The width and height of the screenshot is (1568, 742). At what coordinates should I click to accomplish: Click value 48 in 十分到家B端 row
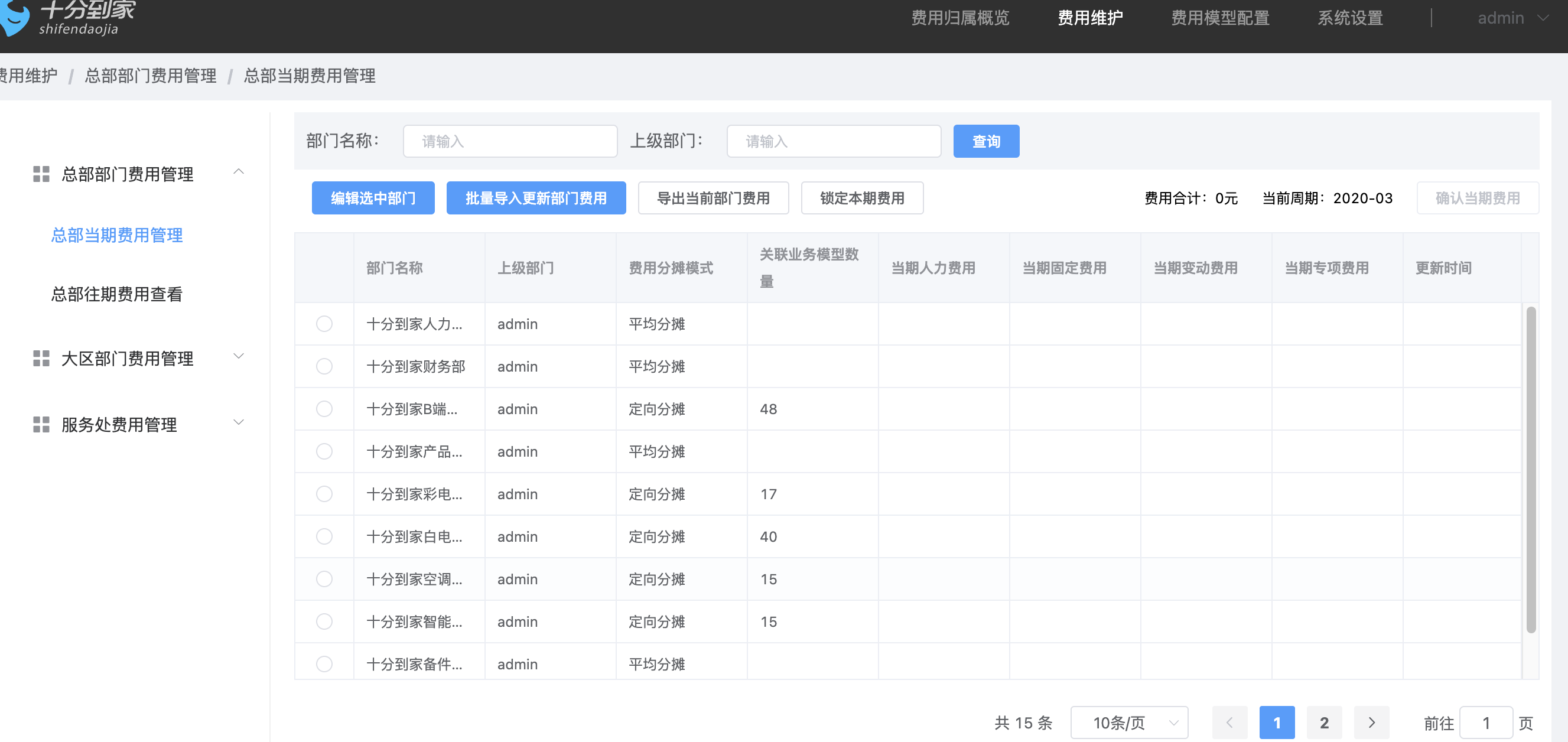pyautogui.click(x=768, y=409)
